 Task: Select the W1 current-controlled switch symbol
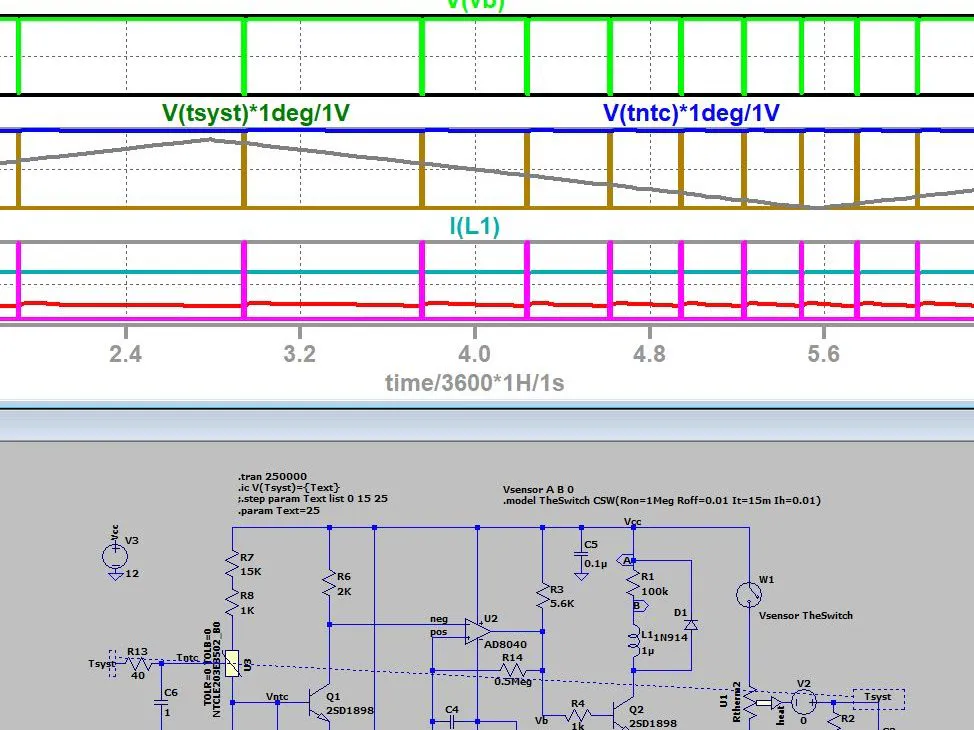click(749, 594)
